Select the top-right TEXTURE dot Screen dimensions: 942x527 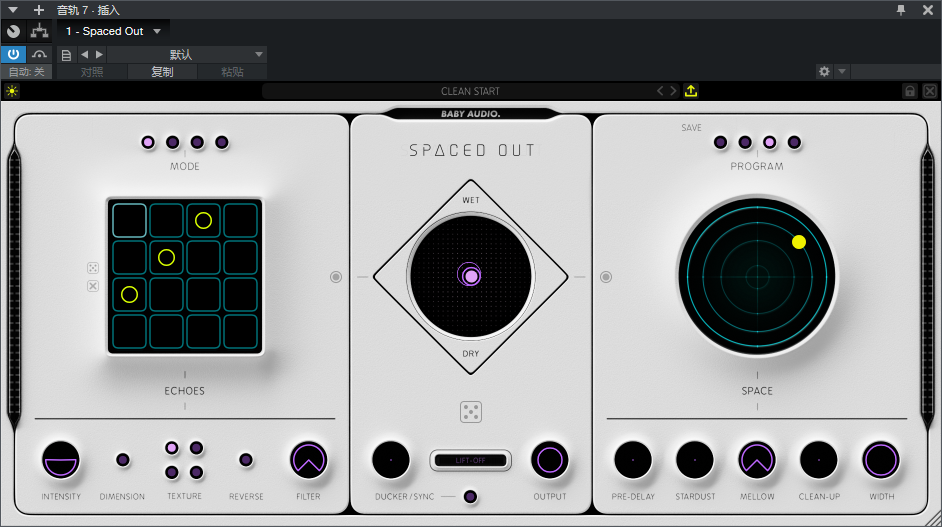click(196, 448)
